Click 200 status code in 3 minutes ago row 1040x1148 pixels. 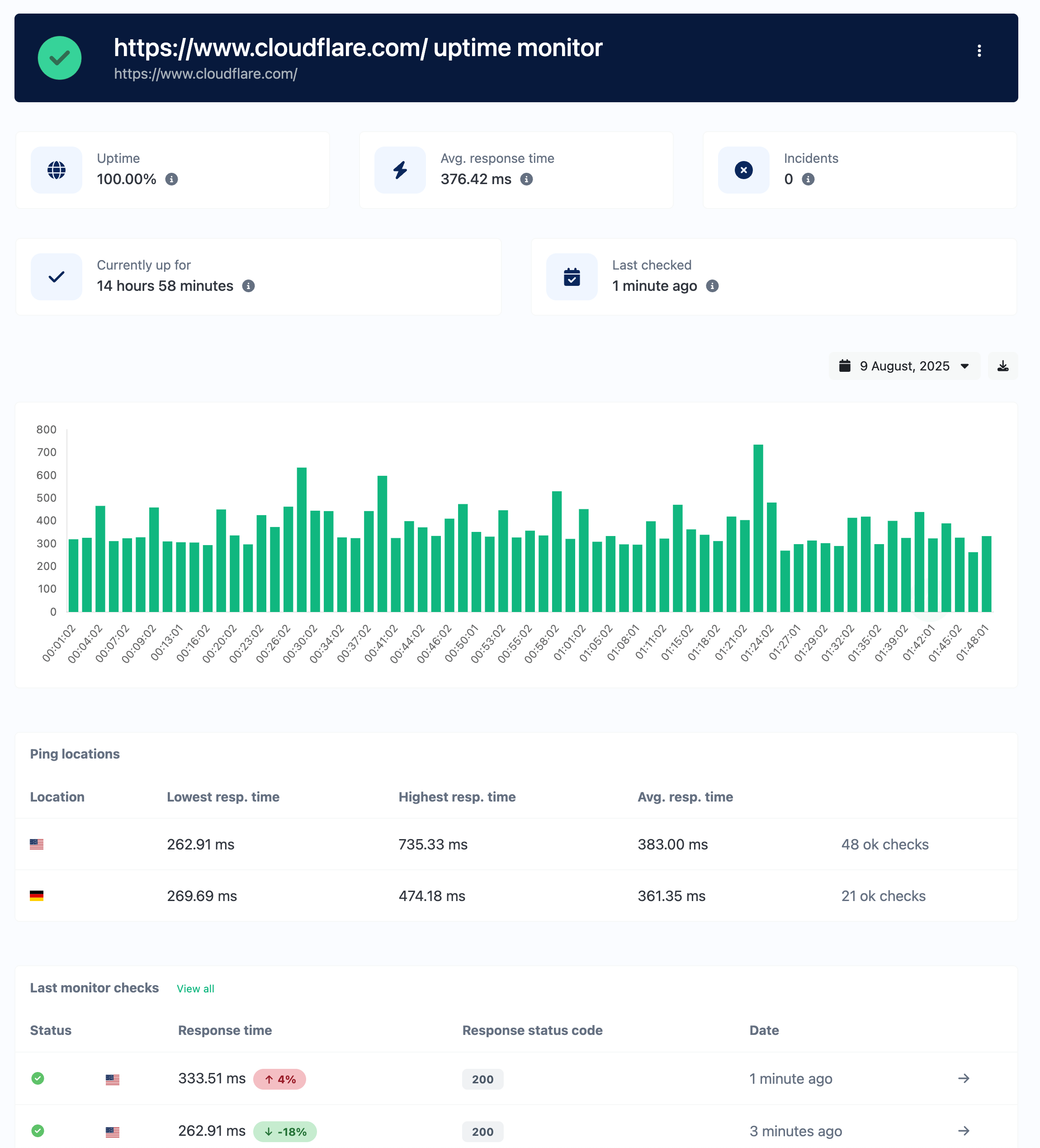click(x=483, y=1131)
